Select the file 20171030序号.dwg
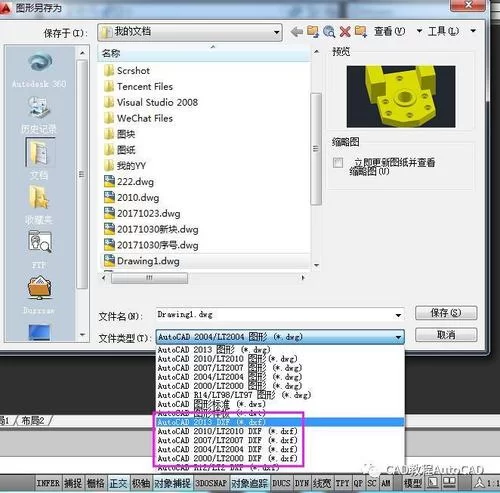Viewport: 500px width, 493px height. 151,245
